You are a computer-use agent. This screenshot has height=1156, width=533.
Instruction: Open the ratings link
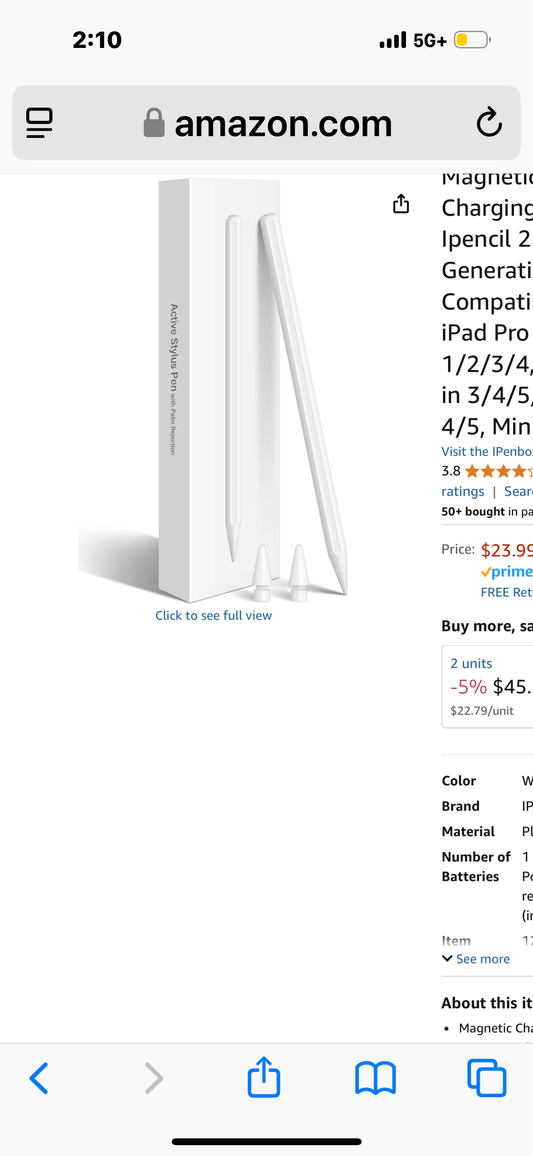pos(463,491)
